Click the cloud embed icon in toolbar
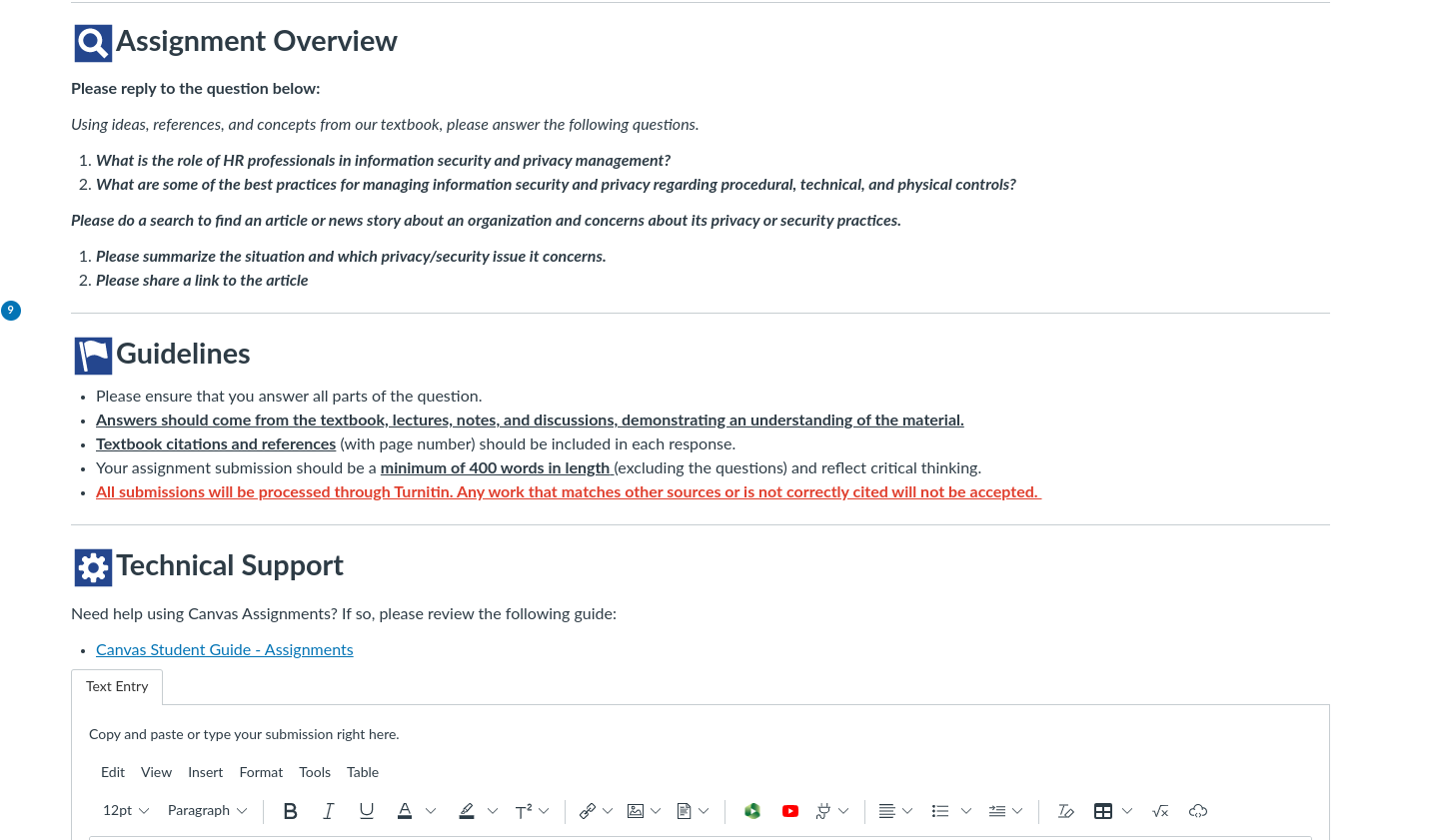 coord(1198,811)
